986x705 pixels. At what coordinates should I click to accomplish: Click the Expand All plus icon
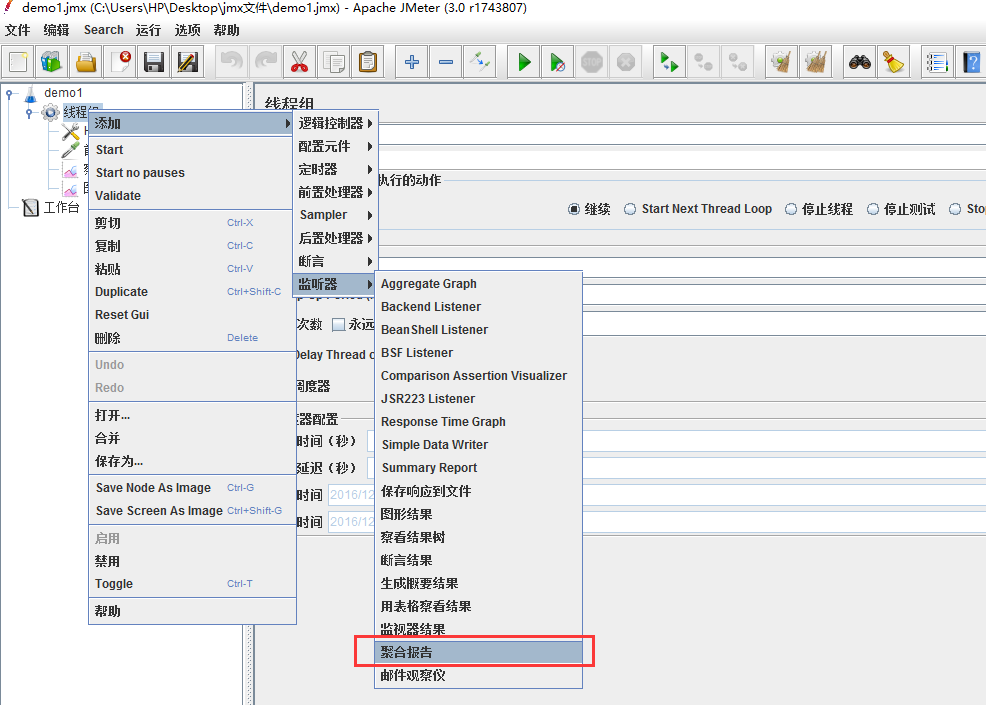point(412,62)
